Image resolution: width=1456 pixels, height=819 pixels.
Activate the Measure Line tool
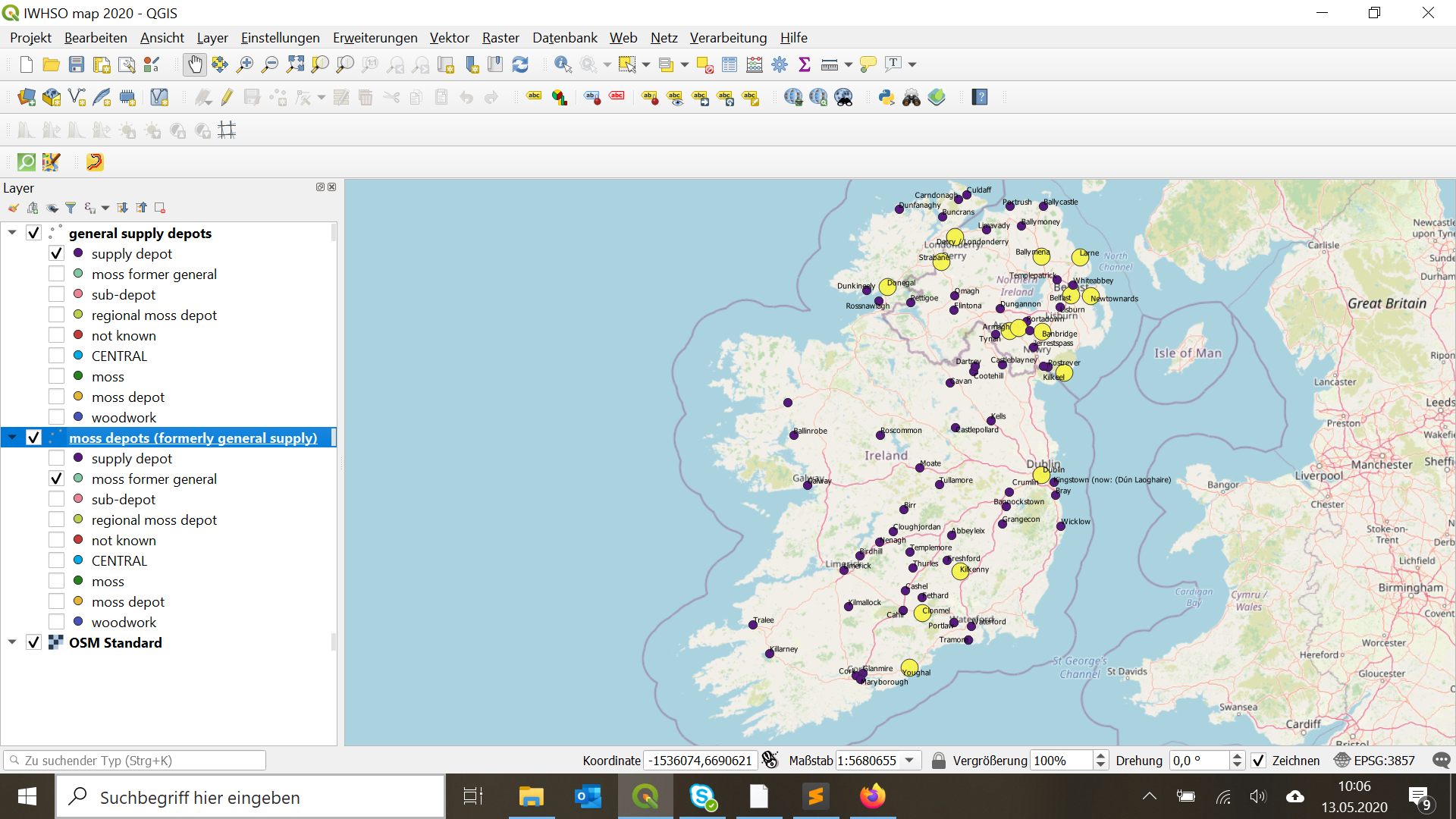(830, 64)
